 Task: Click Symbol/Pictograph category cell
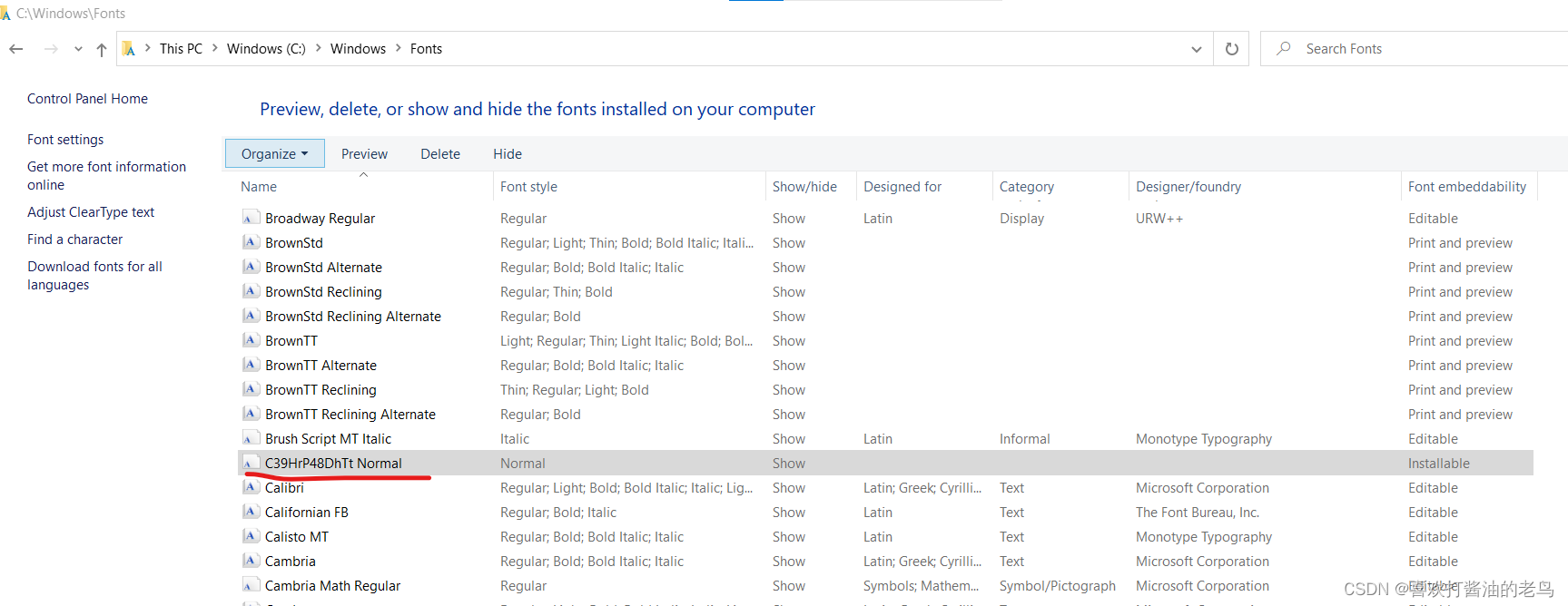coord(1058,586)
